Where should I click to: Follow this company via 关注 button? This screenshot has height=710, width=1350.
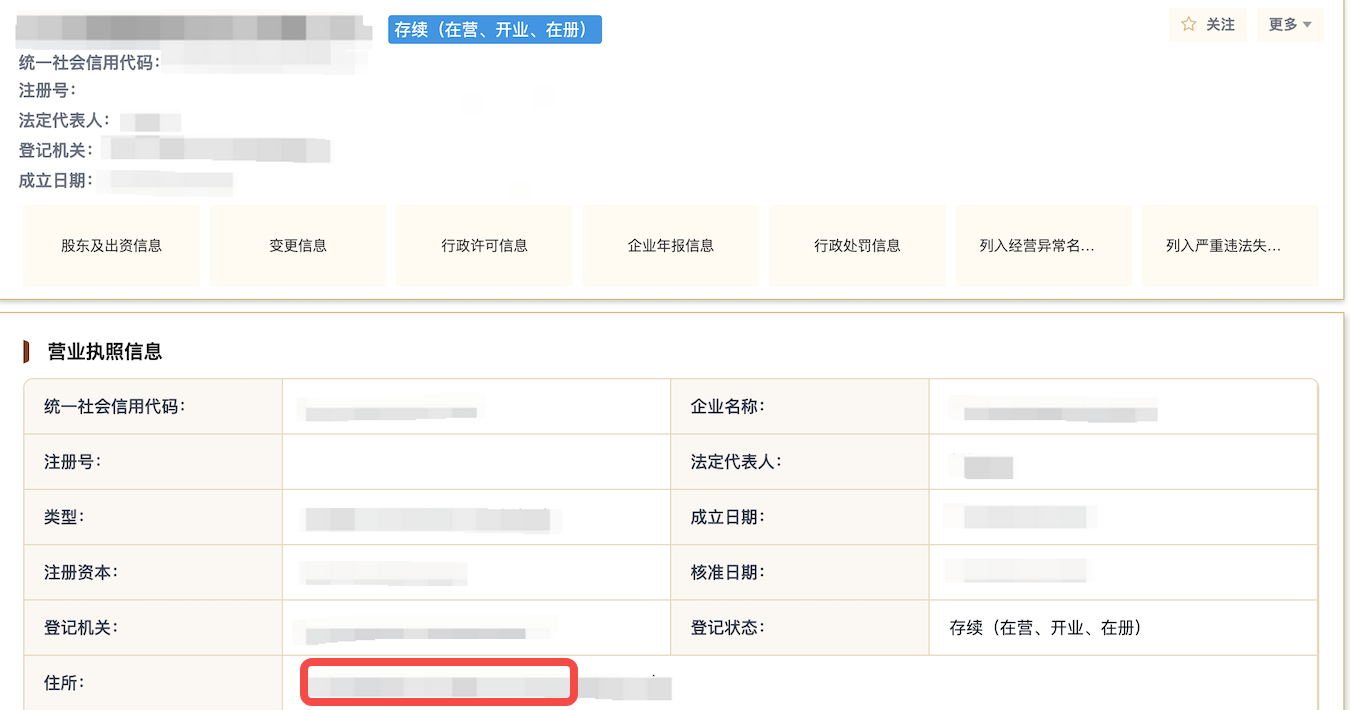[x=1208, y=25]
